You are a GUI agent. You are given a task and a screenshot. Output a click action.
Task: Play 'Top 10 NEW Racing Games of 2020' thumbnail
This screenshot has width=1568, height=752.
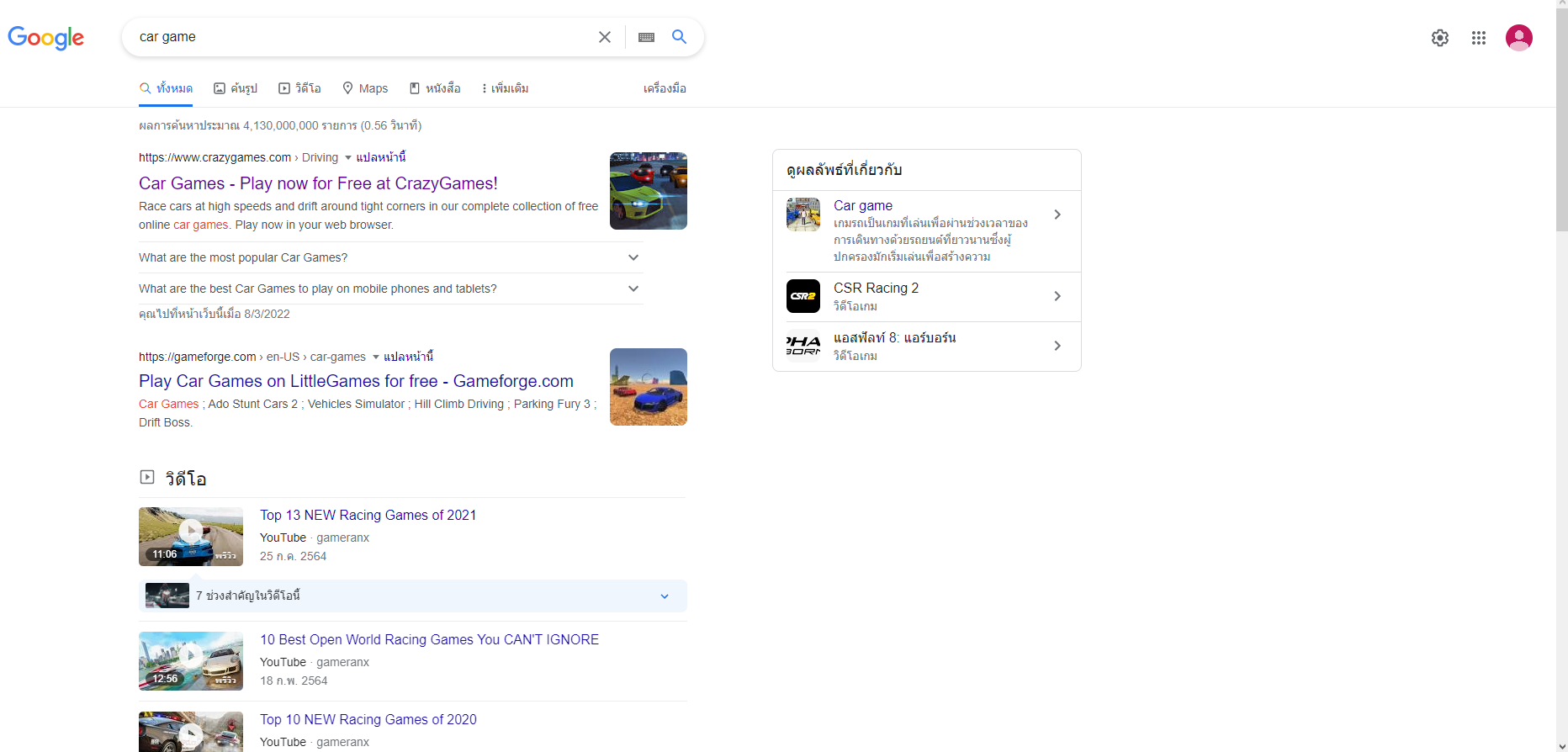coord(191,732)
